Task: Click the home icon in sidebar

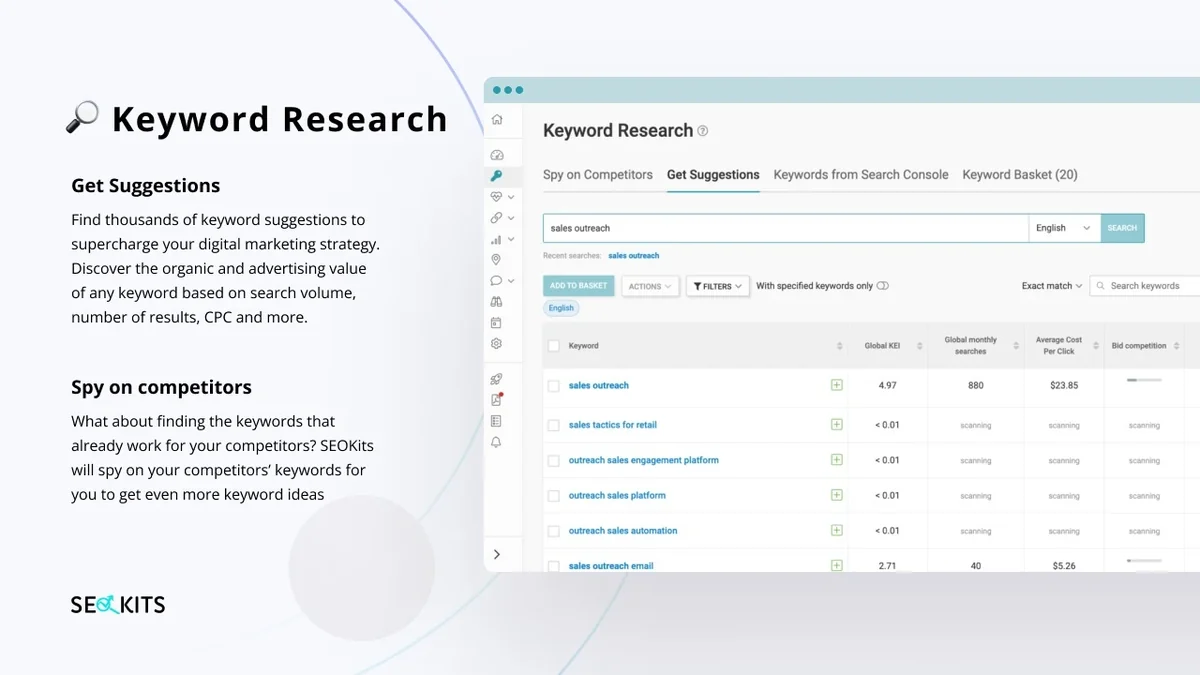Action: coord(497,120)
